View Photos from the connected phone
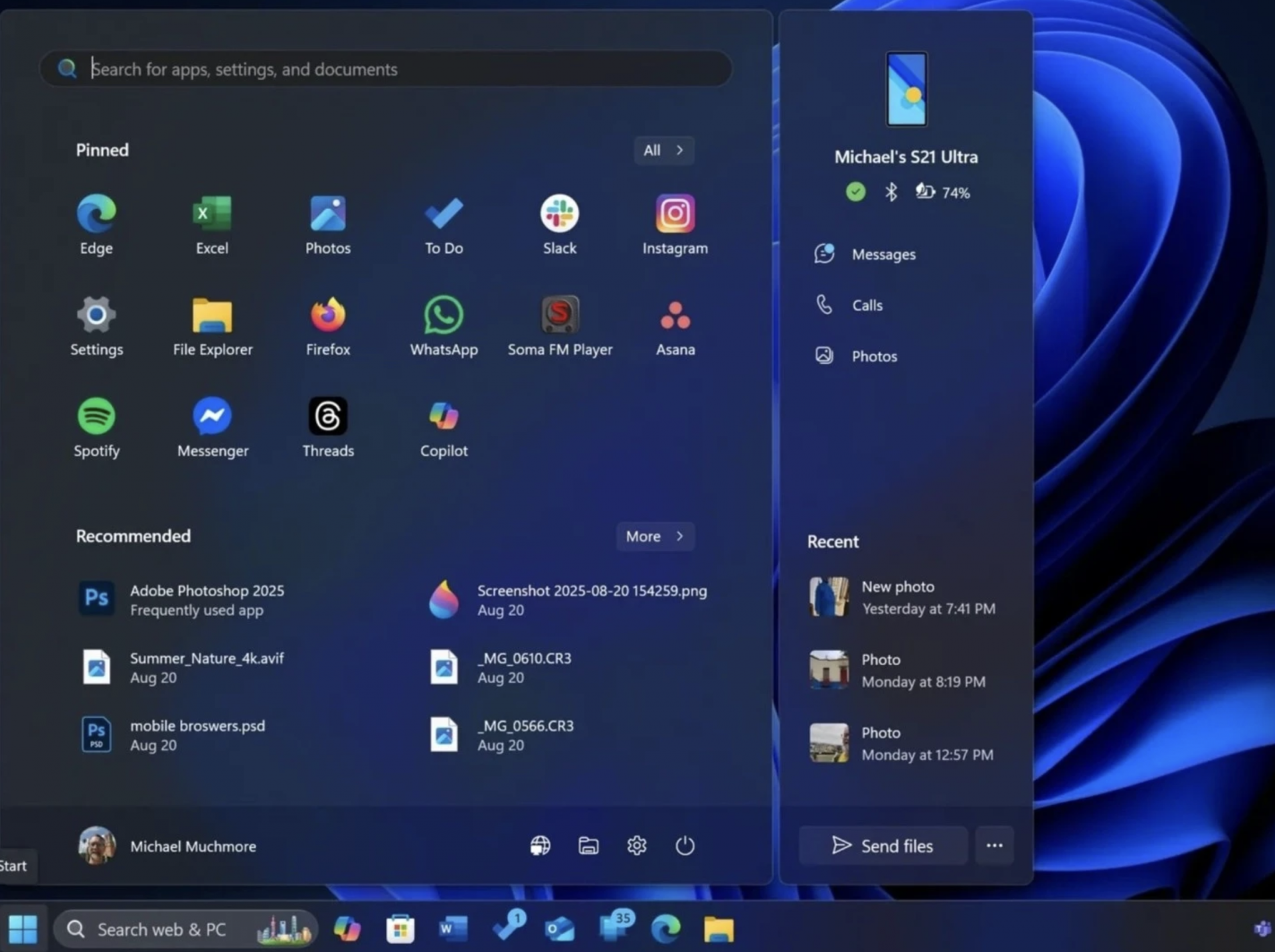Screen dimensions: 1275x952 874,356
